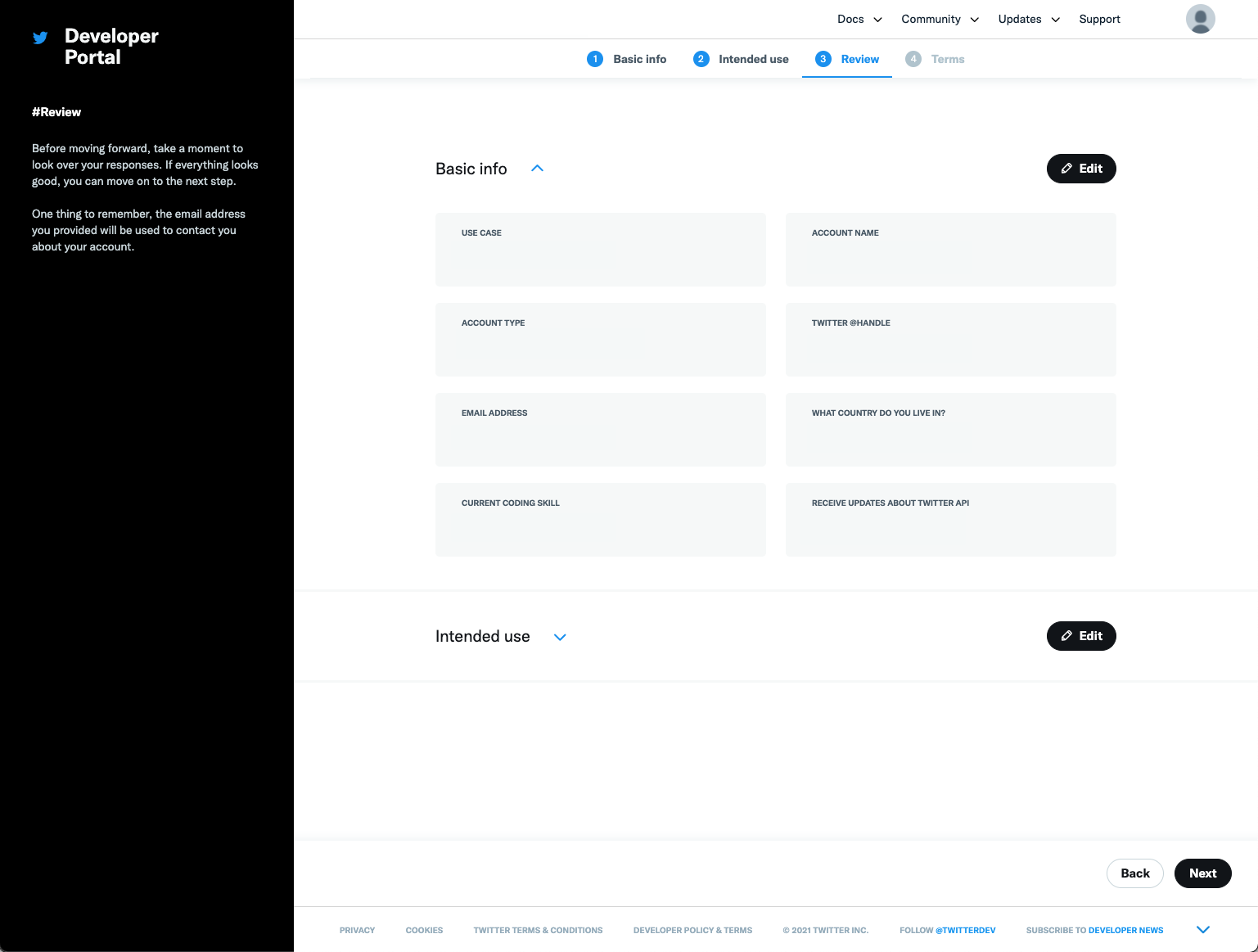Expand the Community dropdown menu
Image resolution: width=1258 pixels, height=952 pixels.
(940, 19)
